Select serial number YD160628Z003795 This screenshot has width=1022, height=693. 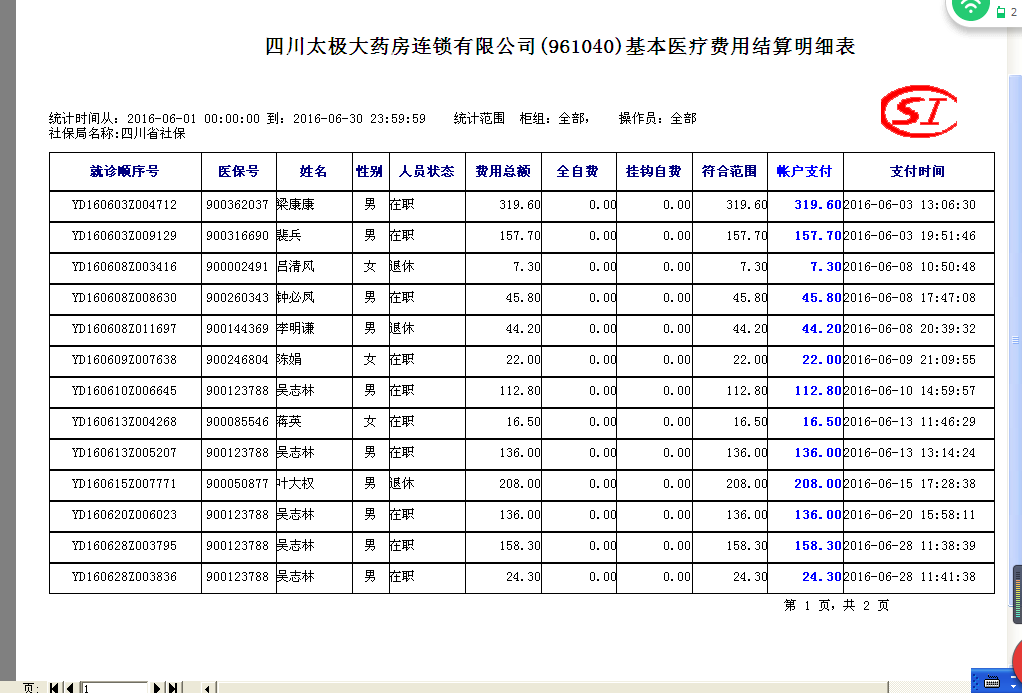[x=124, y=546]
